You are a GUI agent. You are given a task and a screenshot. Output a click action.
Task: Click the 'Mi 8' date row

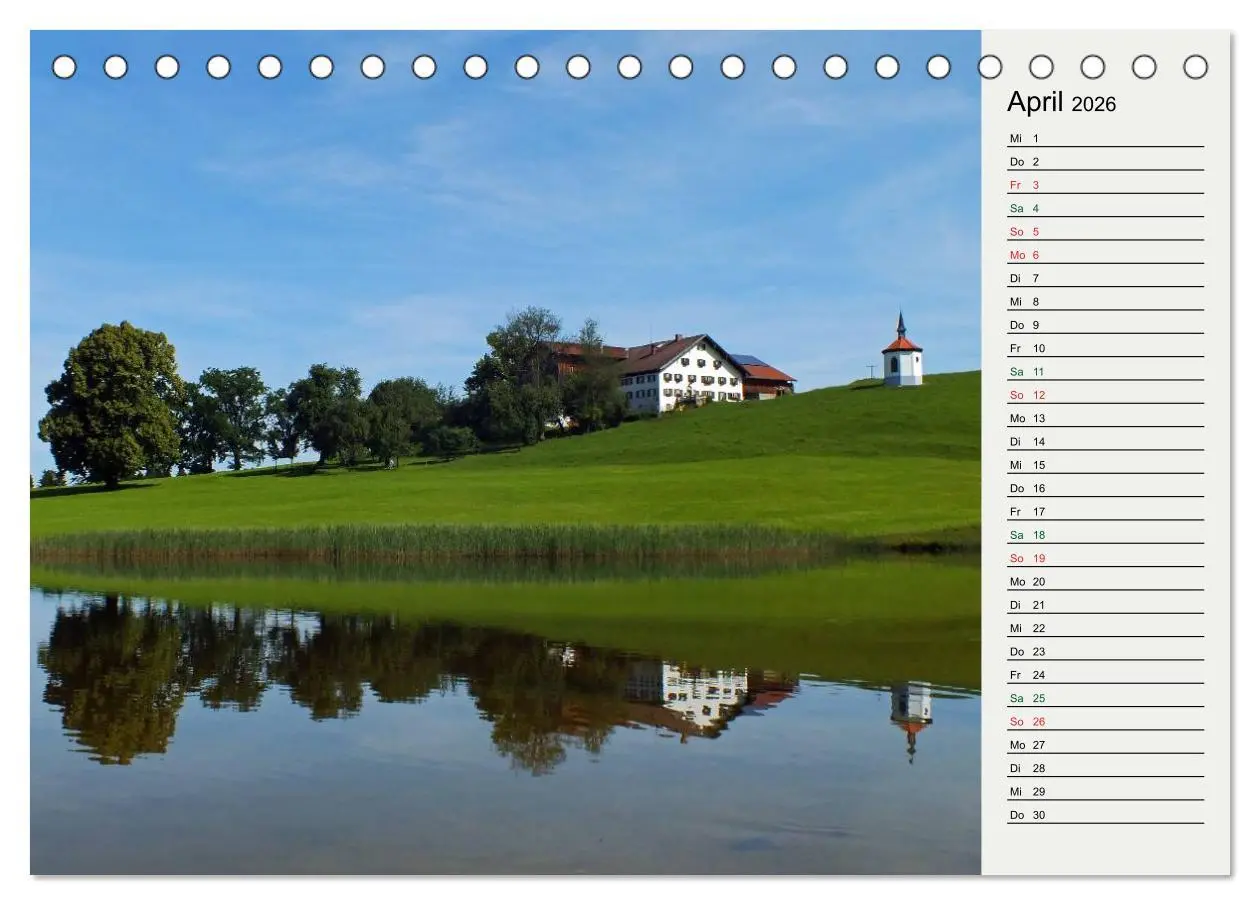(1105, 301)
